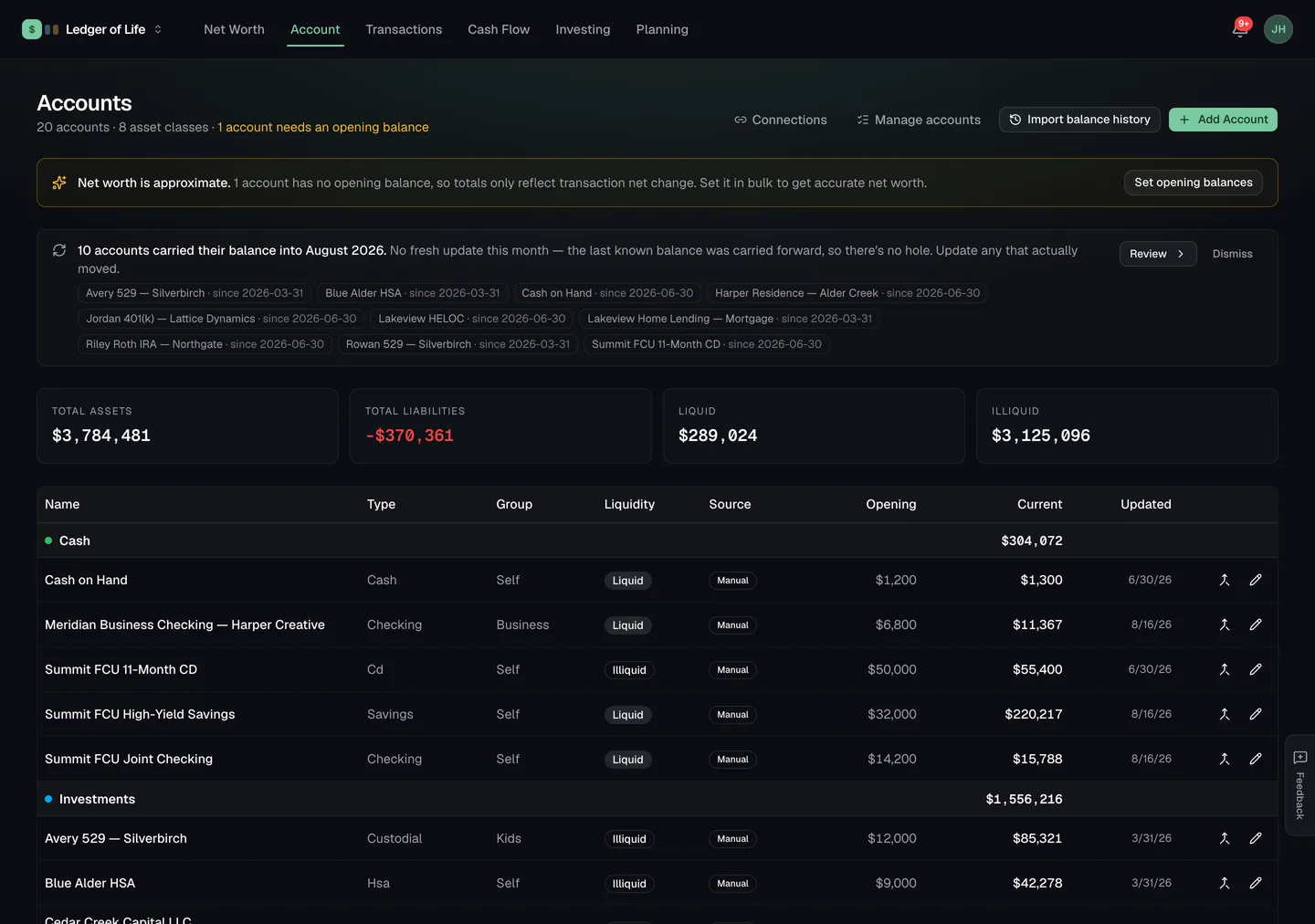Edit Summit FCU High-Yield Savings account
This screenshot has width=1315, height=924.
(1256, 714)
